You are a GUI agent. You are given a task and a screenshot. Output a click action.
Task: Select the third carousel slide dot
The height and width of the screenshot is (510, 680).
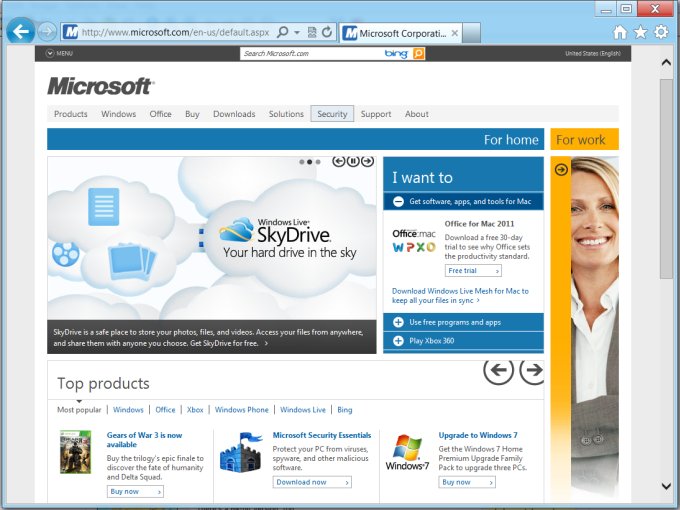[318, 162]
